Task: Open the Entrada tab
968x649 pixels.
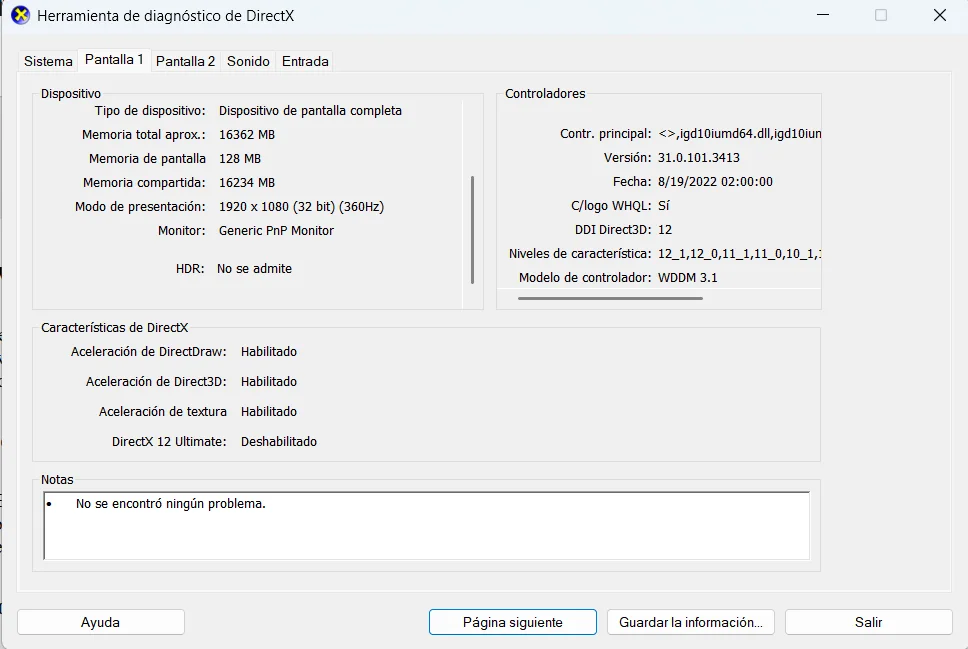Action: click(305, 61)
